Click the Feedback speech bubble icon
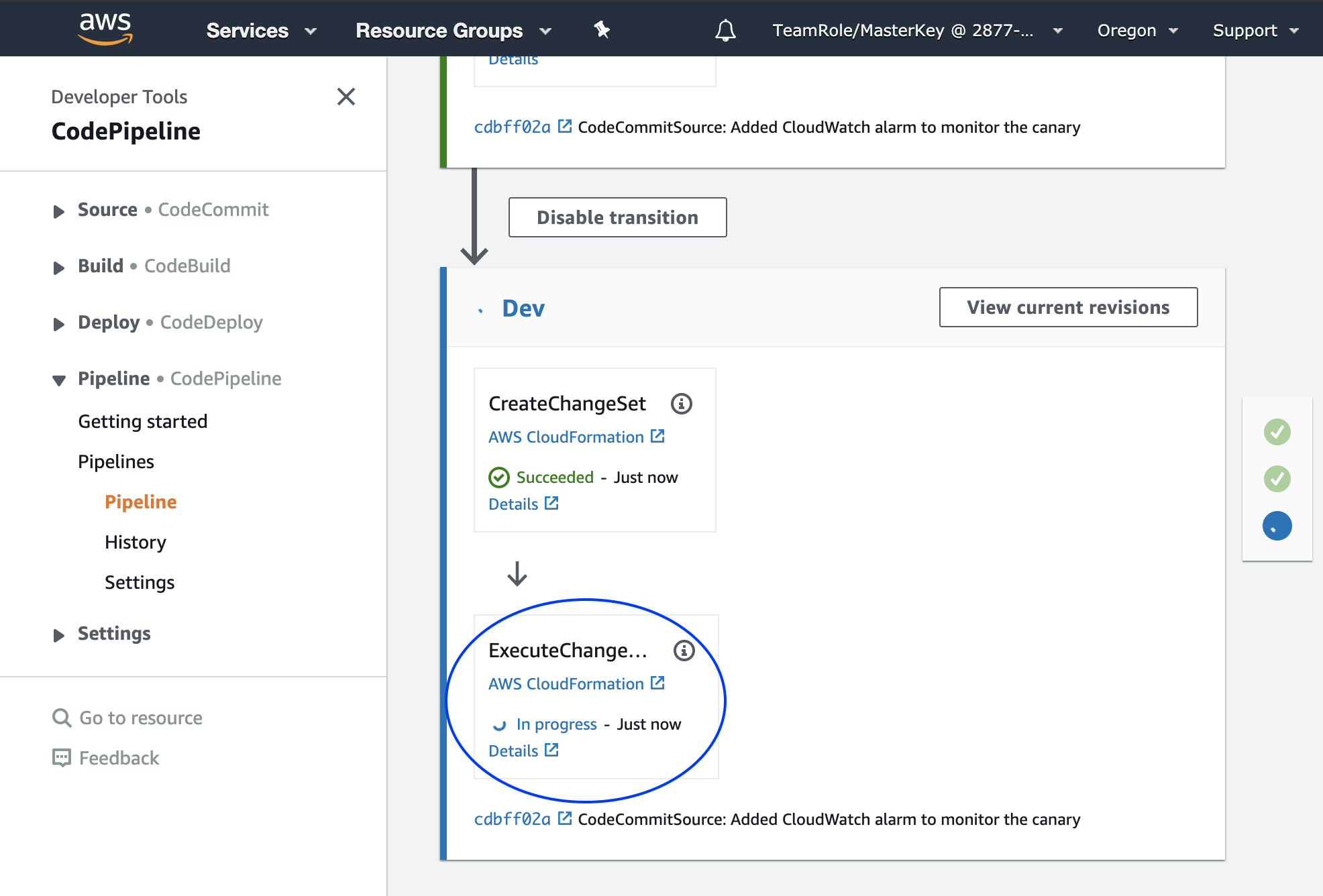The width and height of the screenshot is (1323, 896). tap(62, 758)
